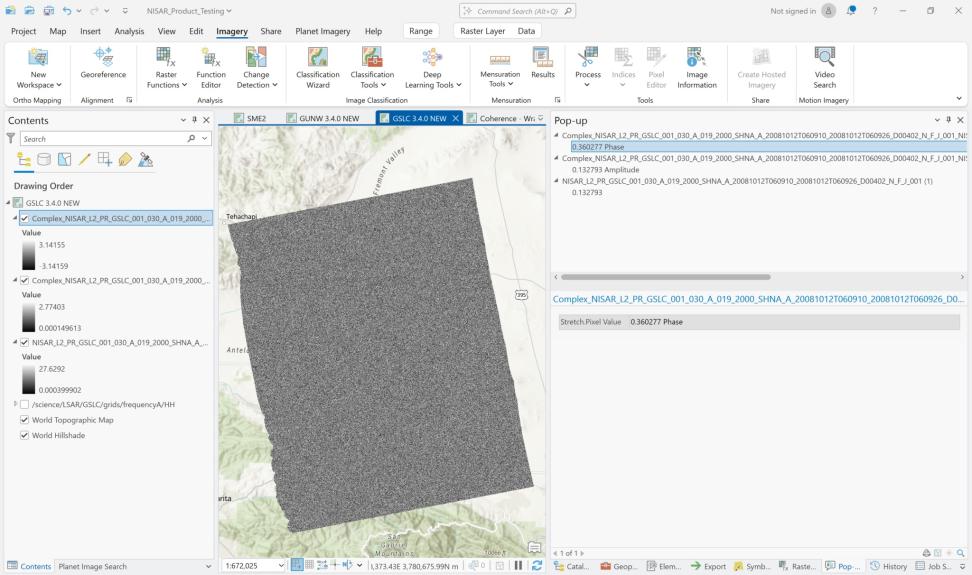This screenshot has height=575, width=972.
Task: Switch to List By Snapping
Action: (x=105, y=160)
